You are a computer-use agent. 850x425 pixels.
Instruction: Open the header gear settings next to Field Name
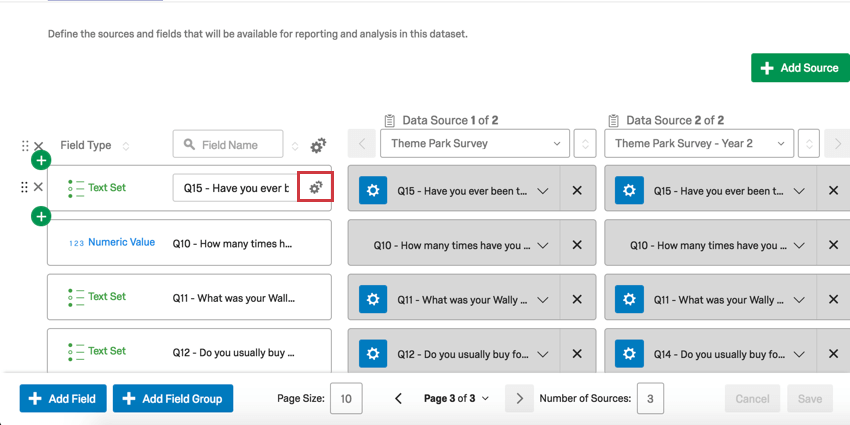[x=318, y=145]
